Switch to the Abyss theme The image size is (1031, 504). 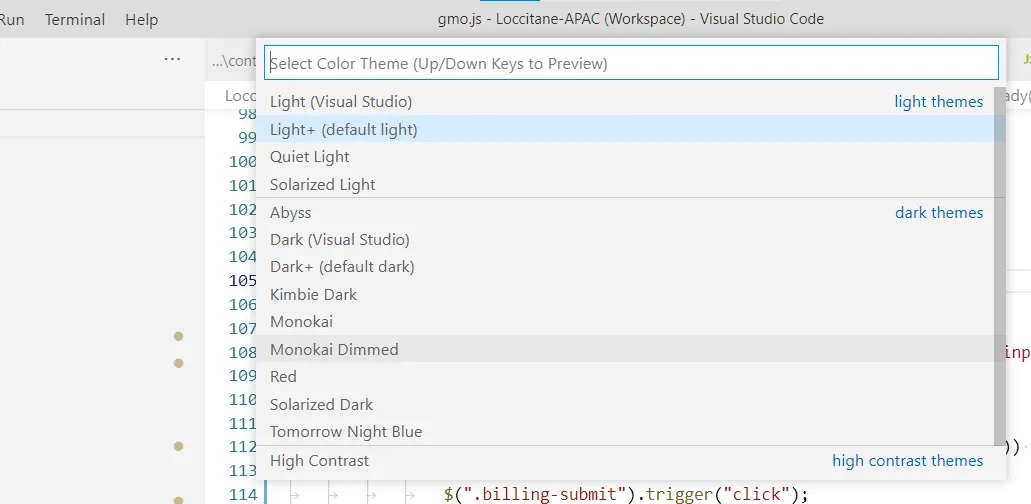point(291,213)
